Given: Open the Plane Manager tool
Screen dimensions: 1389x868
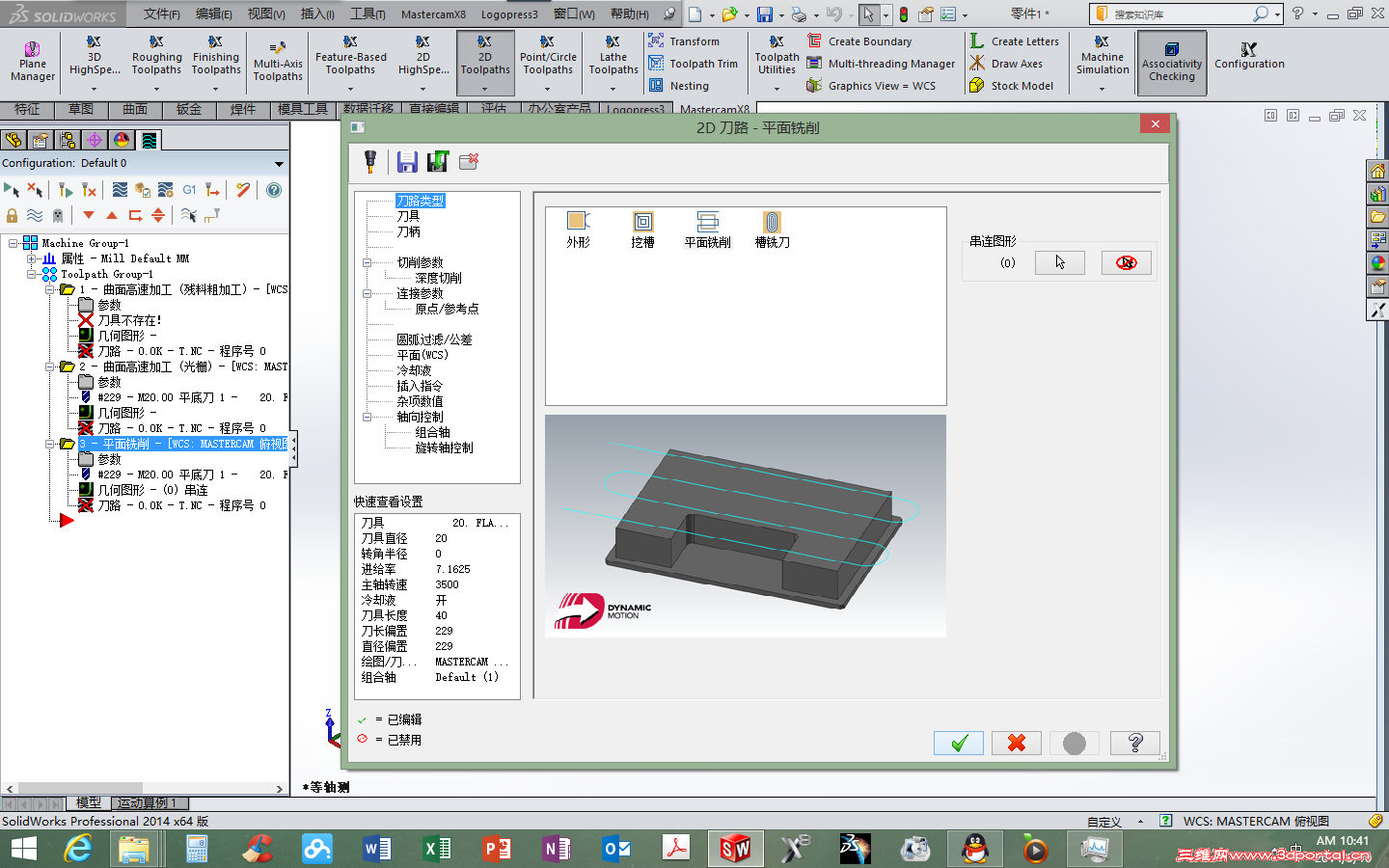Looking at the screenshot, I should (33, 62).
